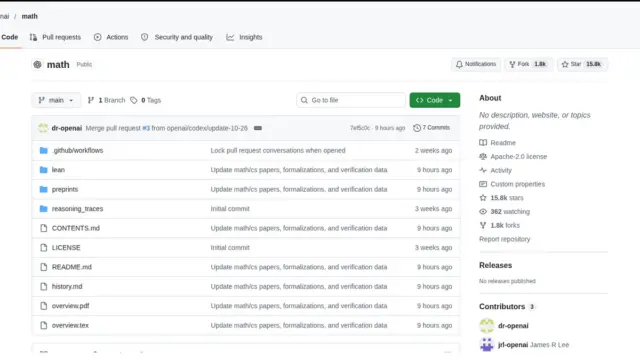The image size is (640, 360).
Task: Click the Notifications bell button
Action: point(476,64)
